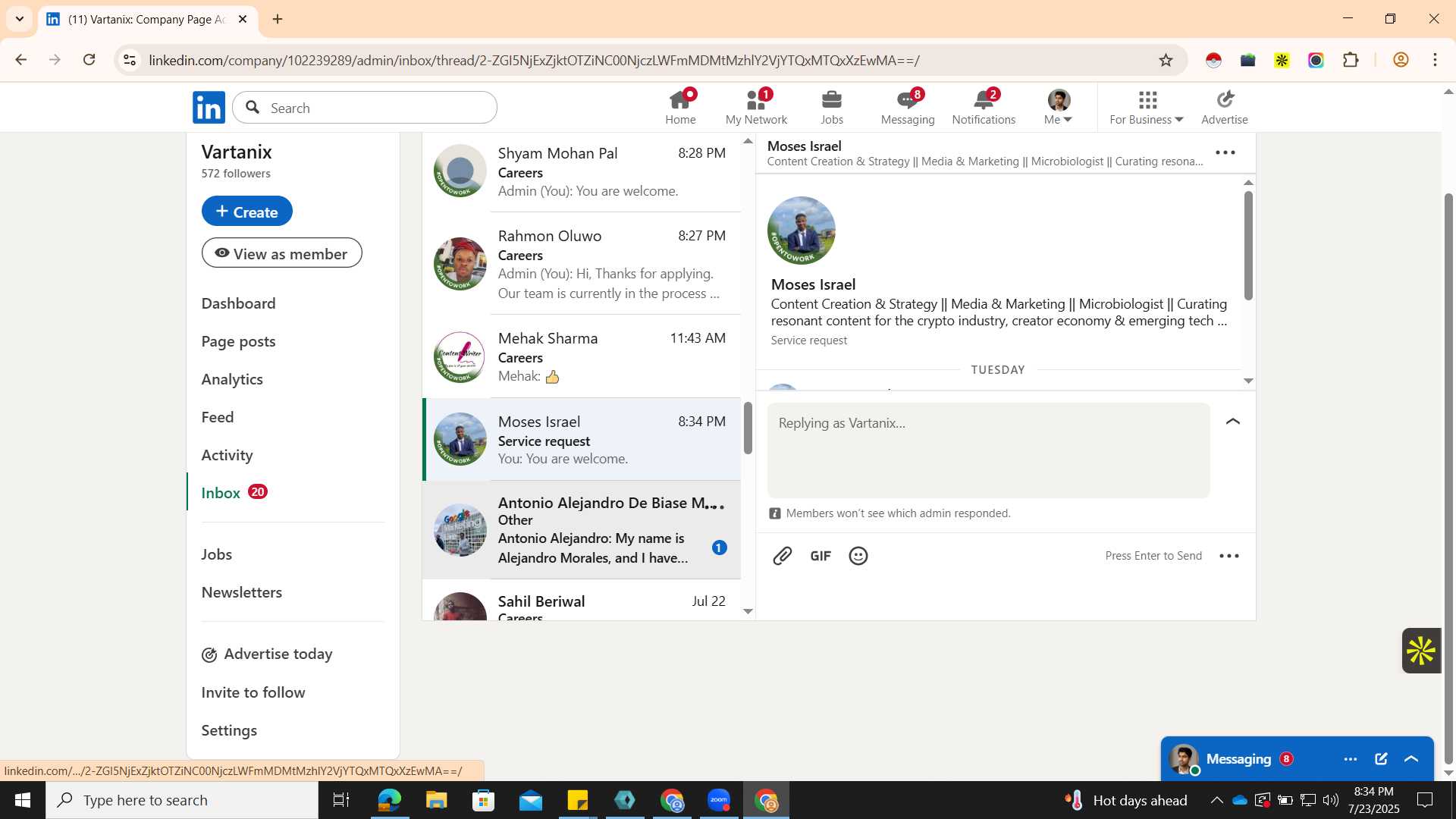The width and height of the screenshot is (1456, 819).
Task: Click message thread scrollbar thumb
Action: [x=1248, y=245]
